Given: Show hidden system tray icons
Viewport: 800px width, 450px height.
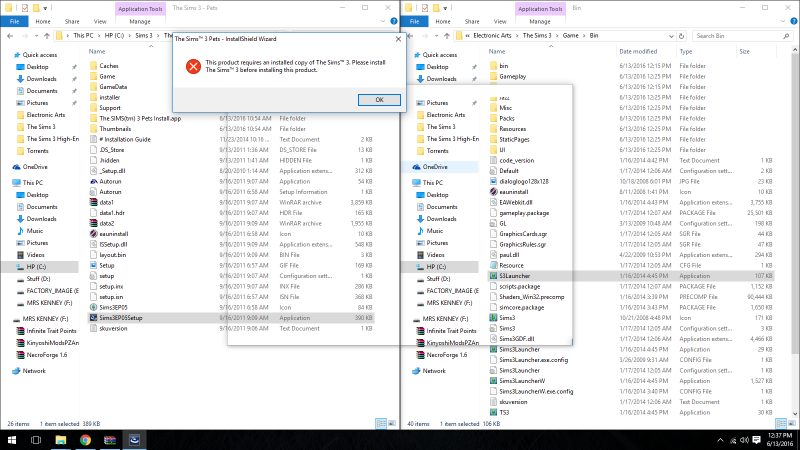Looking at the screenshot, I should tap(720, 440).
